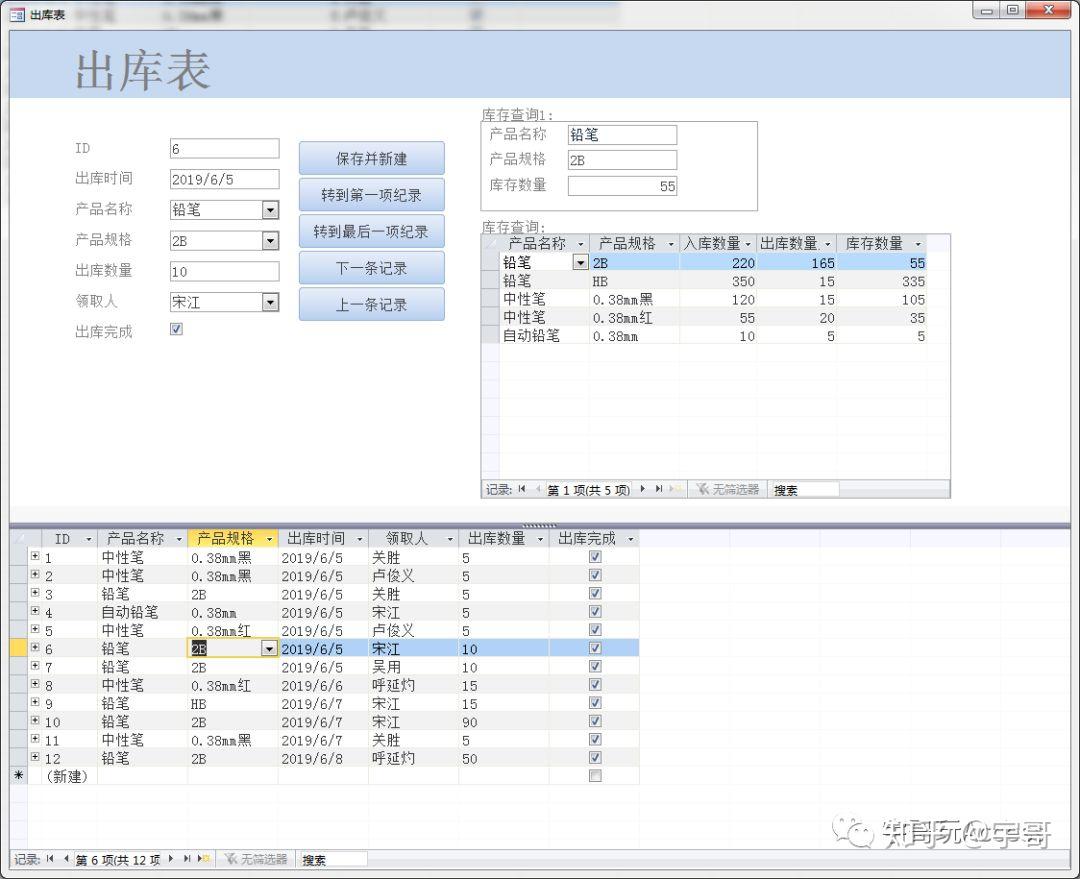Viewport: 1080px width, 879px height.
Task: Toggle 出库完成 checkbox for record ID 10
Action: point(596,721)
